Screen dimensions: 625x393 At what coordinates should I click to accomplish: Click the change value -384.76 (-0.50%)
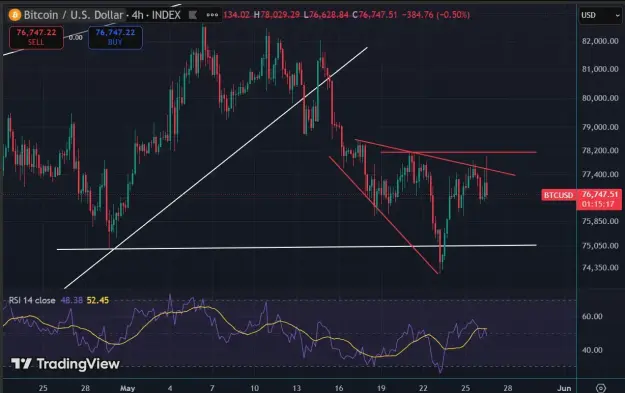[x=436, y=15]
